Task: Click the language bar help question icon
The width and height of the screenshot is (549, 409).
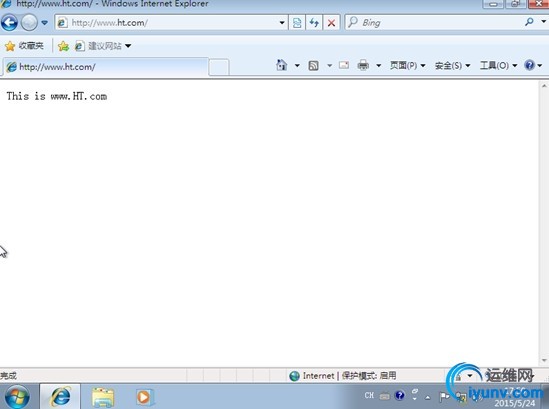Action: (399, 396)
